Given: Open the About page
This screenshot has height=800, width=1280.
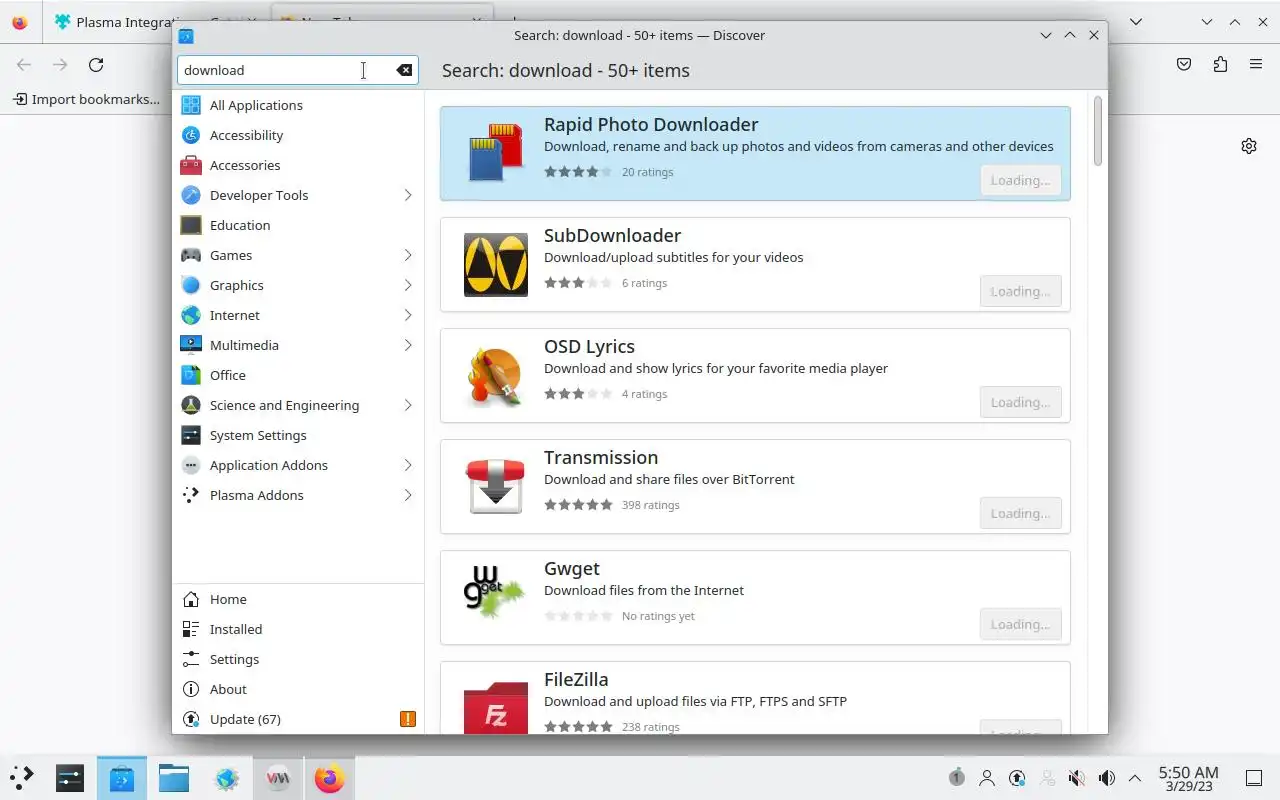Looking at the screenshot, I should click(x=298, y=689).
